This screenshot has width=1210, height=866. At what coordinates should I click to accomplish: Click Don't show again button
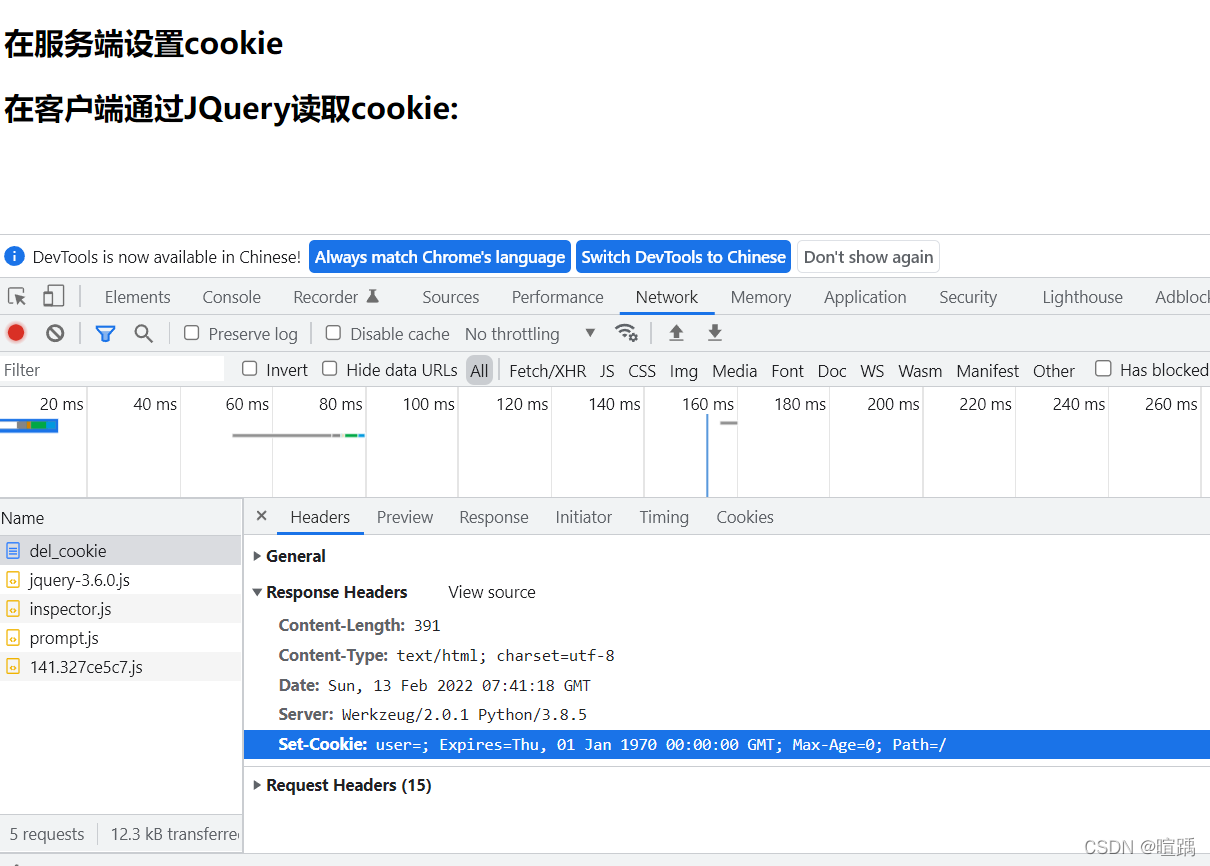point(868,257)
